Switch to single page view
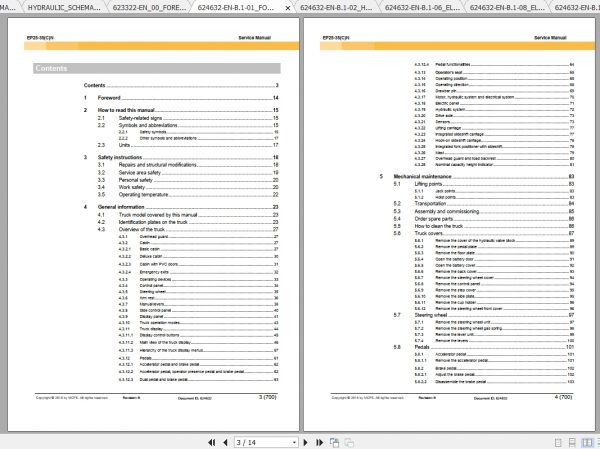 pos(558,443)
